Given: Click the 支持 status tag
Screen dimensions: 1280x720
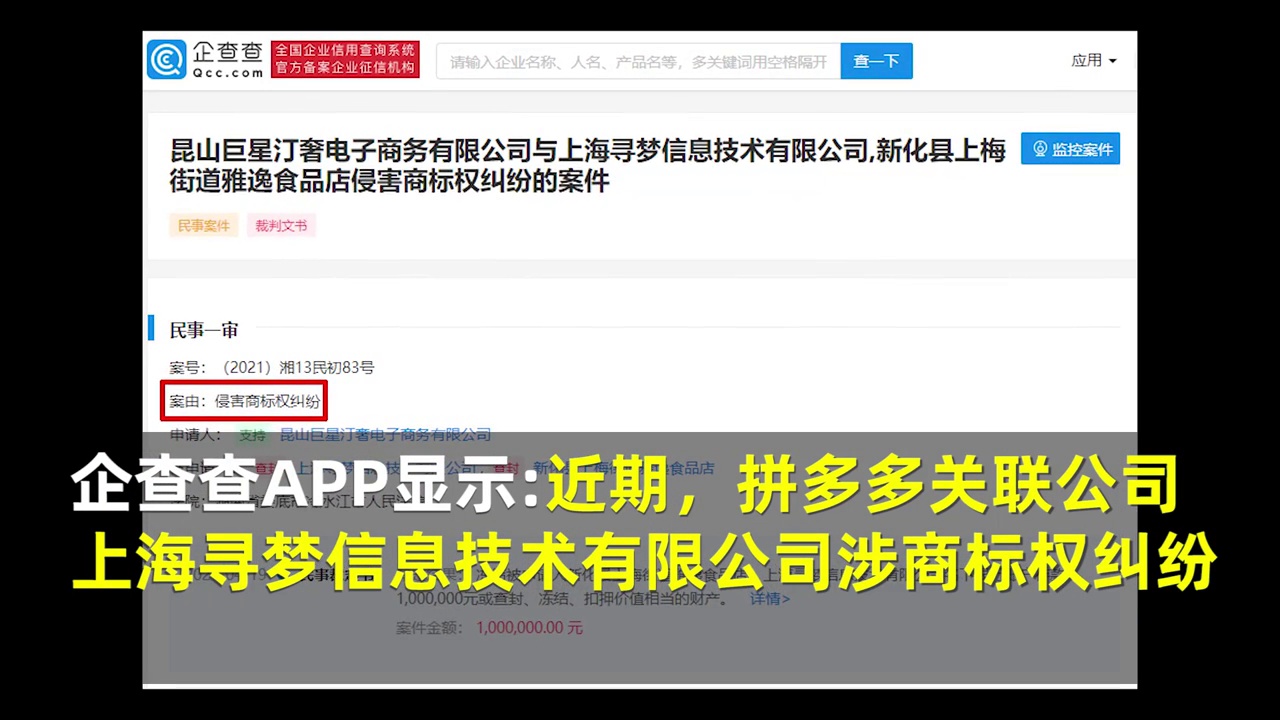Looking at the screenshot, I should tap(252, 435).
